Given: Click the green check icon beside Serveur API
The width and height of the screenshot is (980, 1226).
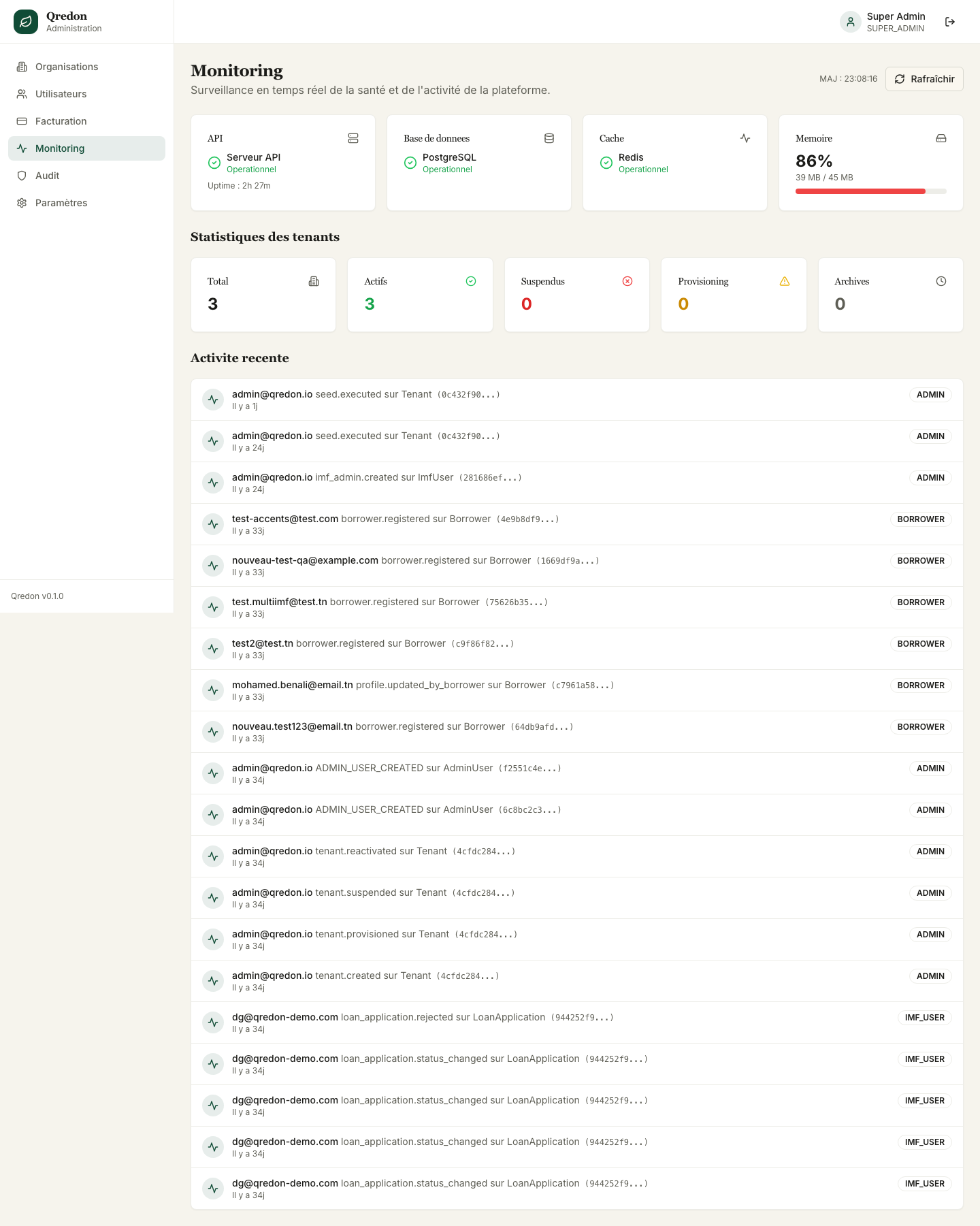Looking at the screenshot, I should (214, 163).
